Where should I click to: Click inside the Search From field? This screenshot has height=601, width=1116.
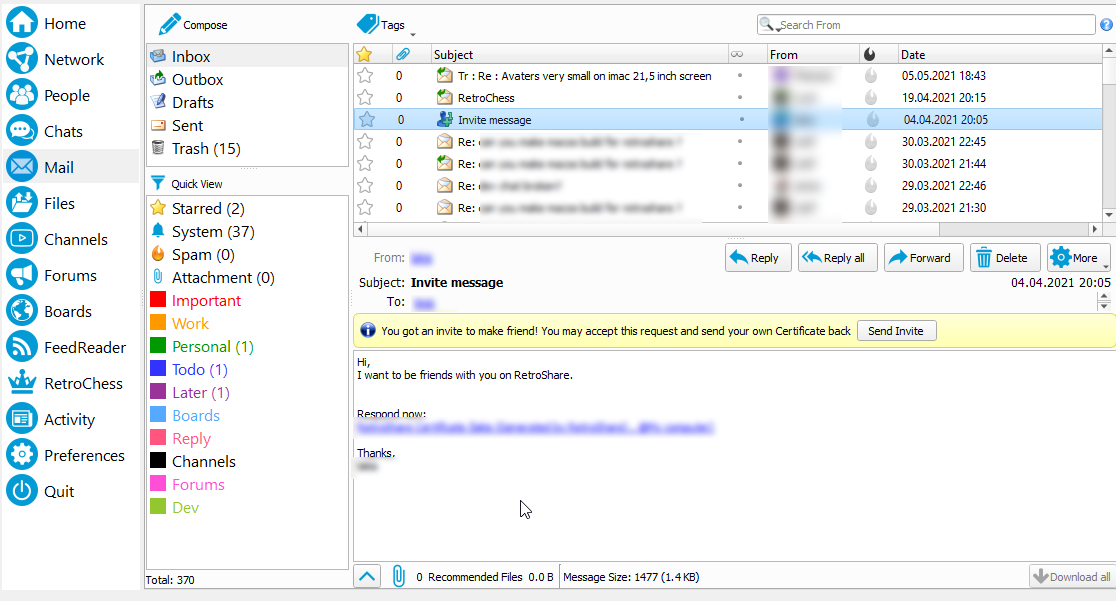[926, 23]
